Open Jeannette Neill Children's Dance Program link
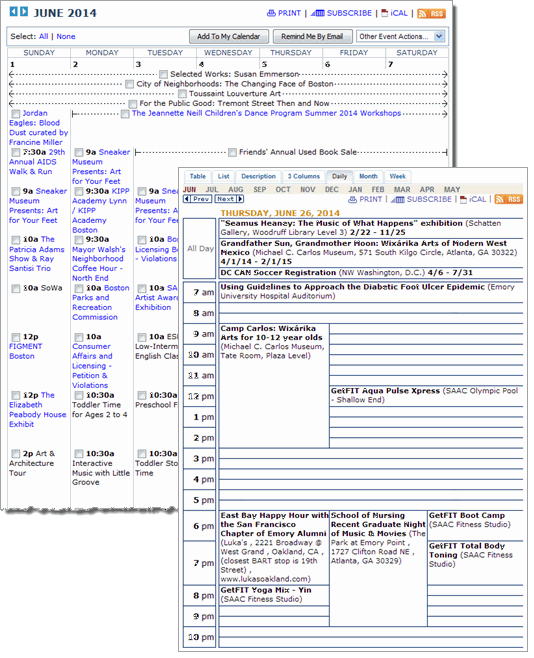 coord(266,113)
